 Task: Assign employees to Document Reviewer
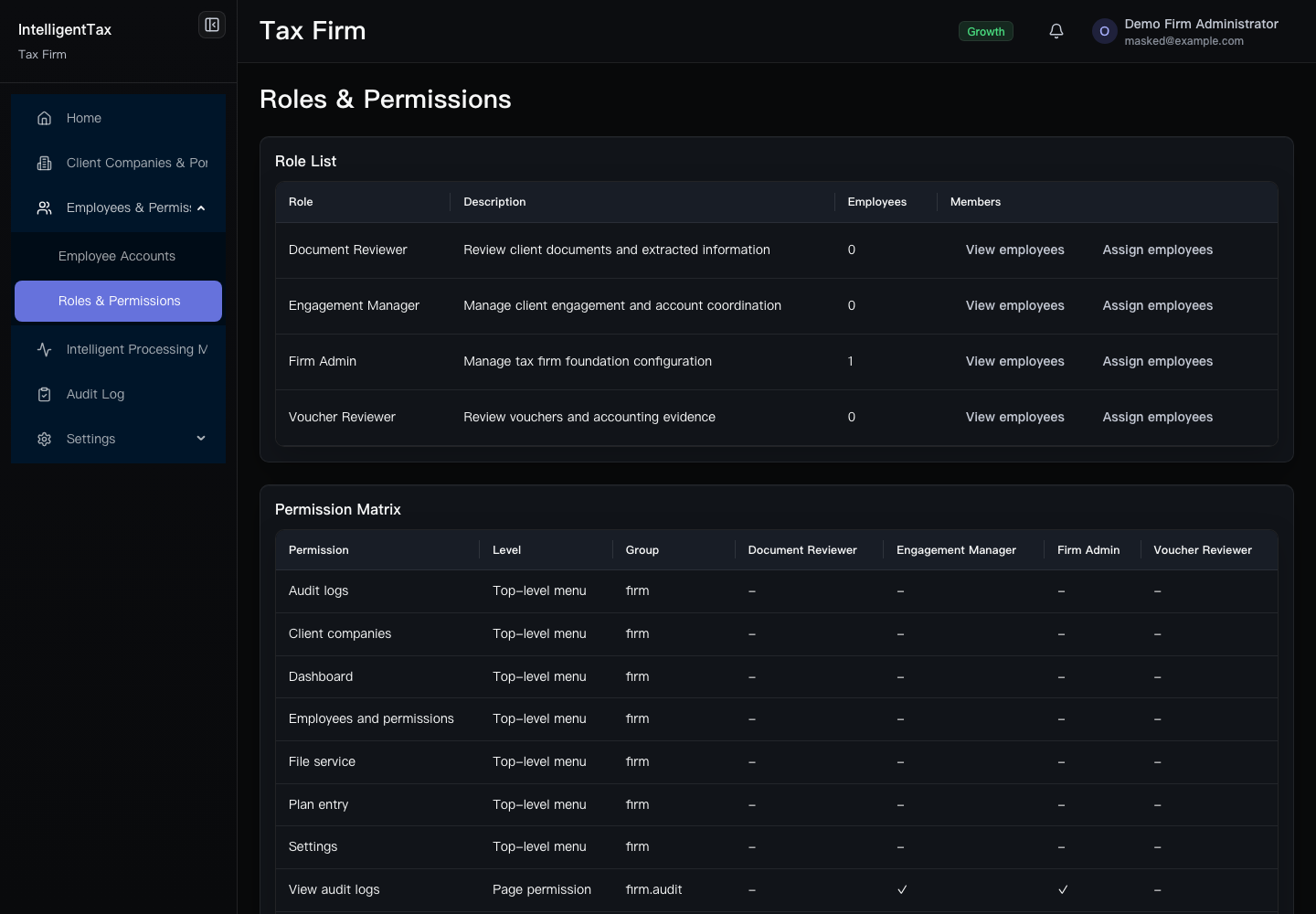click(x=1158, y=250)
